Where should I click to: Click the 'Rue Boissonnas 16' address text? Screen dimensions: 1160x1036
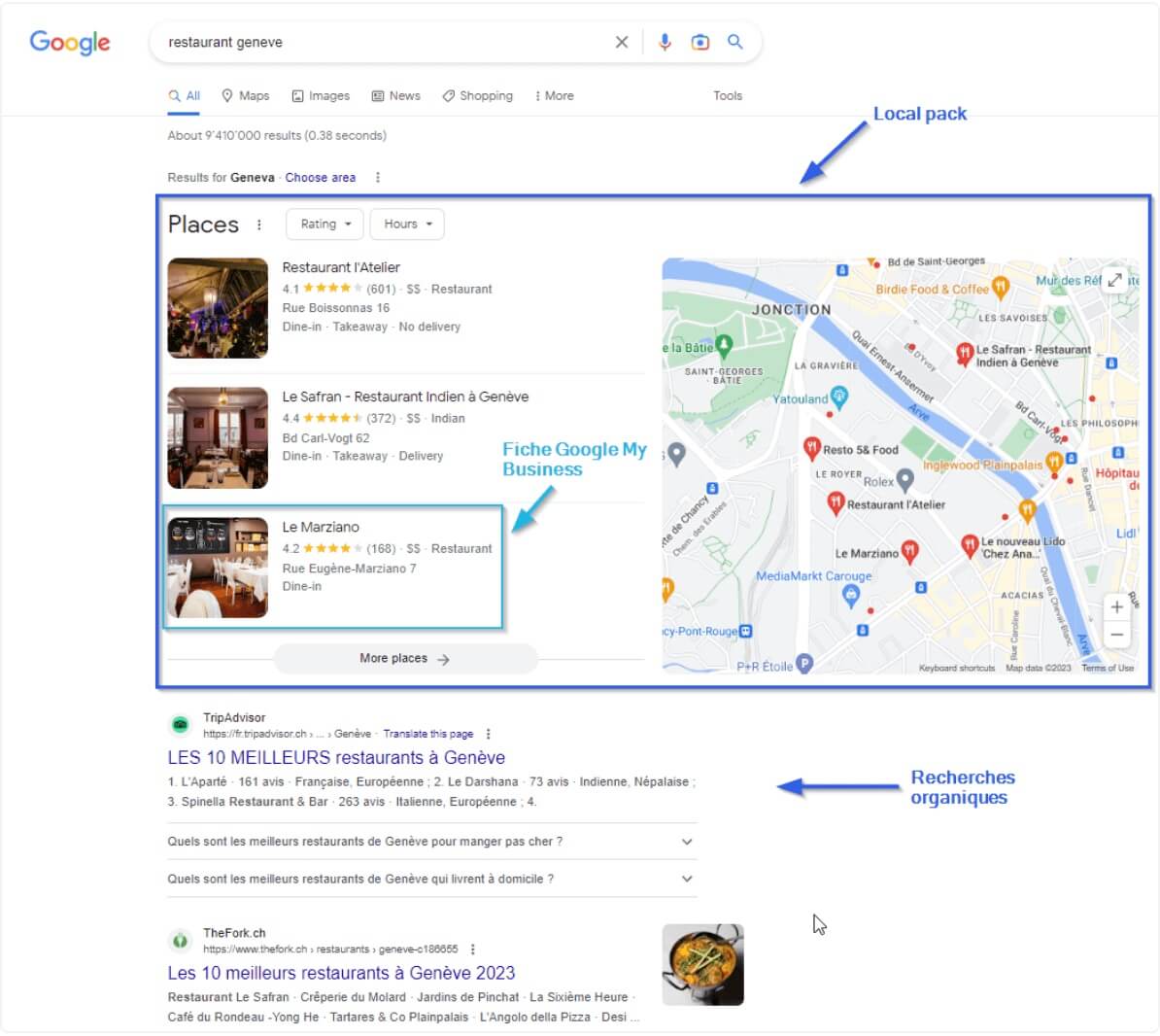(x=335, y=308)
